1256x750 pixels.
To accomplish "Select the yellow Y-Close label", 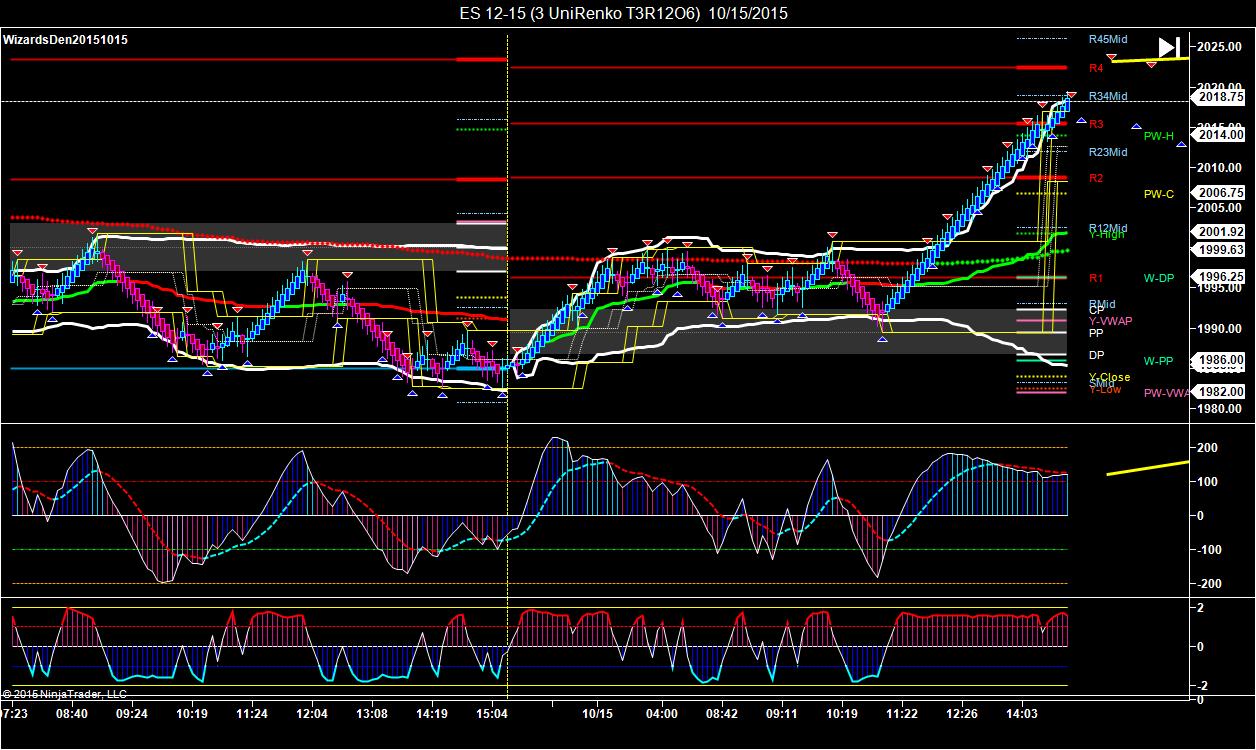I will pyautogui.click(x=1110, y=377).
